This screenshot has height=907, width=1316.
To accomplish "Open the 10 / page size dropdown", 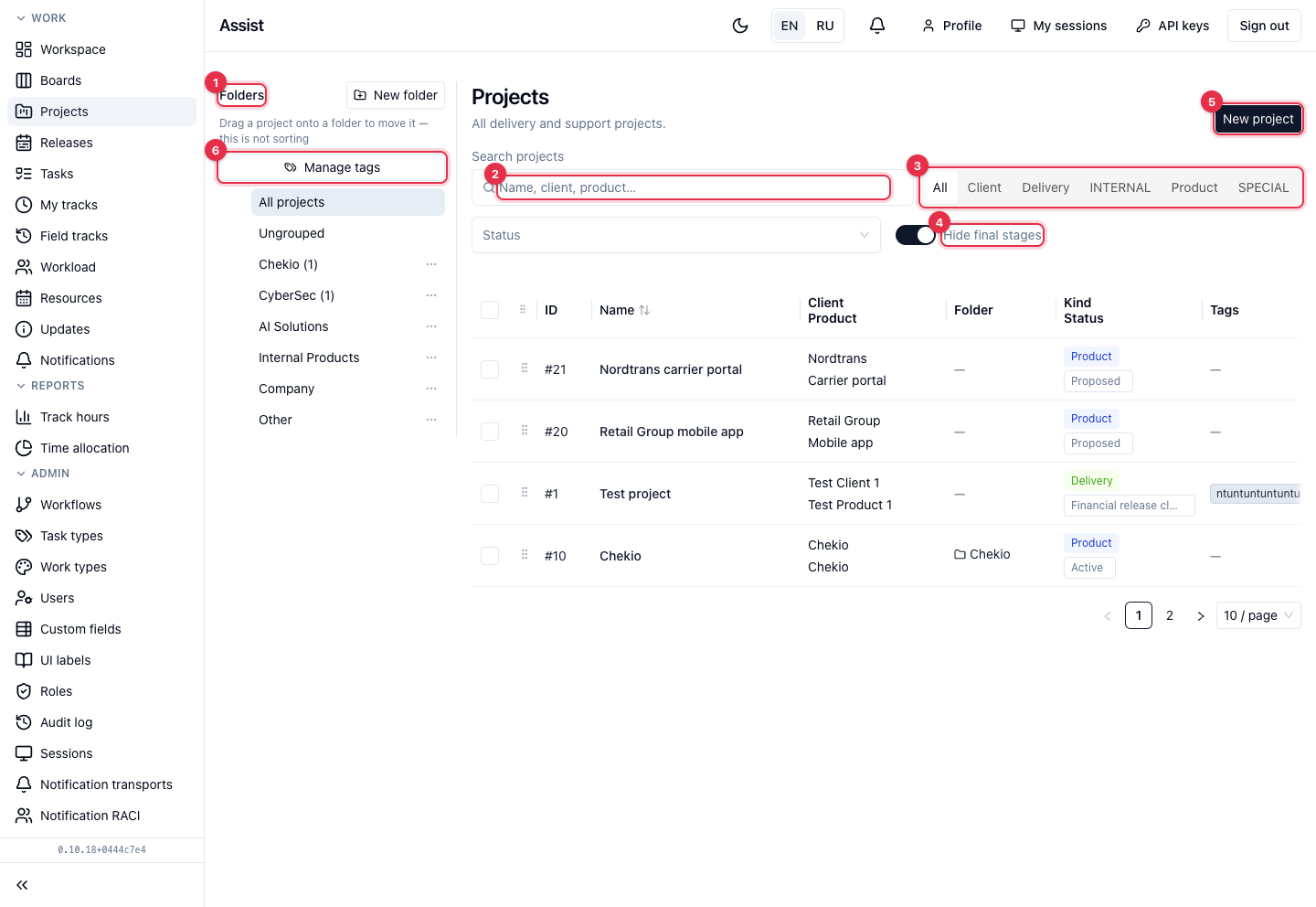I will point(1258,615).
